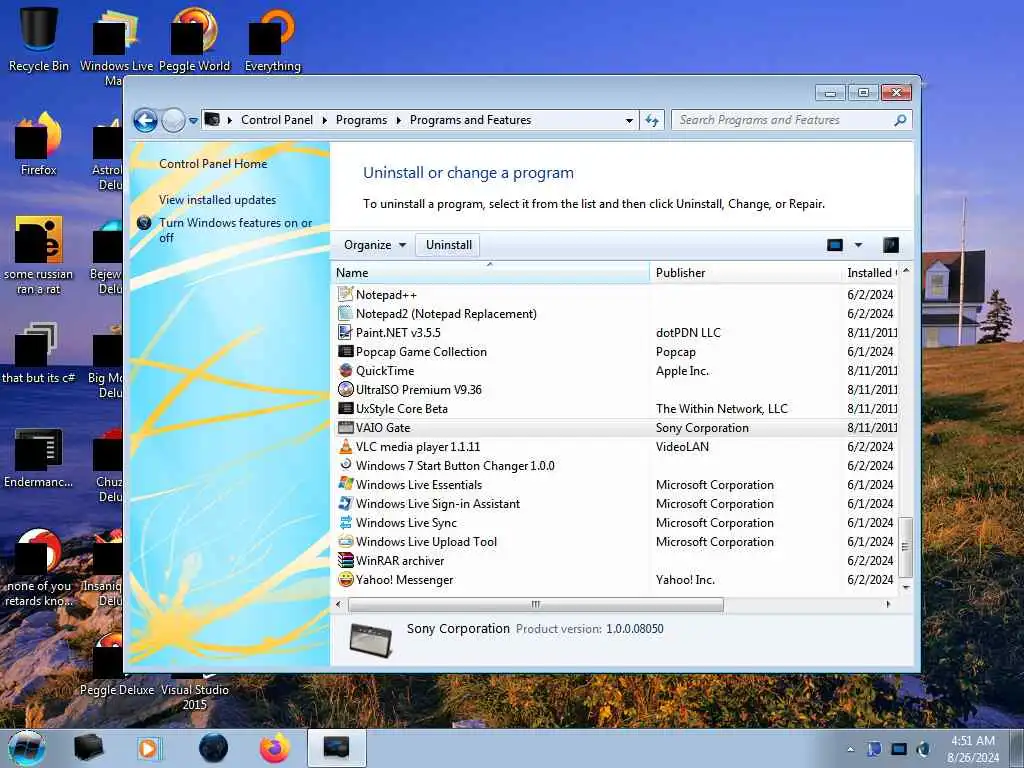Click the change view icon
1024x768 pixels.
pyautogui.click(x=835, y=245)
